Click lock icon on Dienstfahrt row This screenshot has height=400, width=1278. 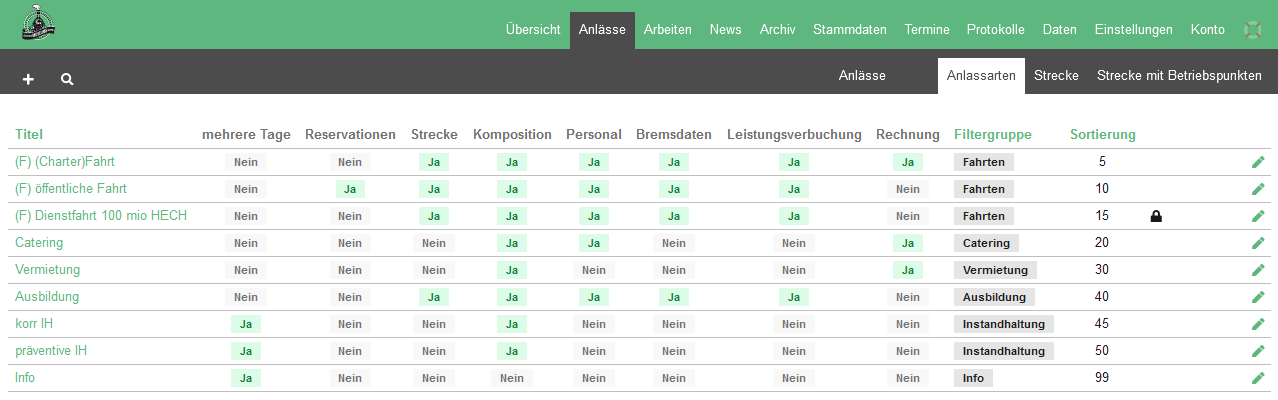(x=1156, y=216)
